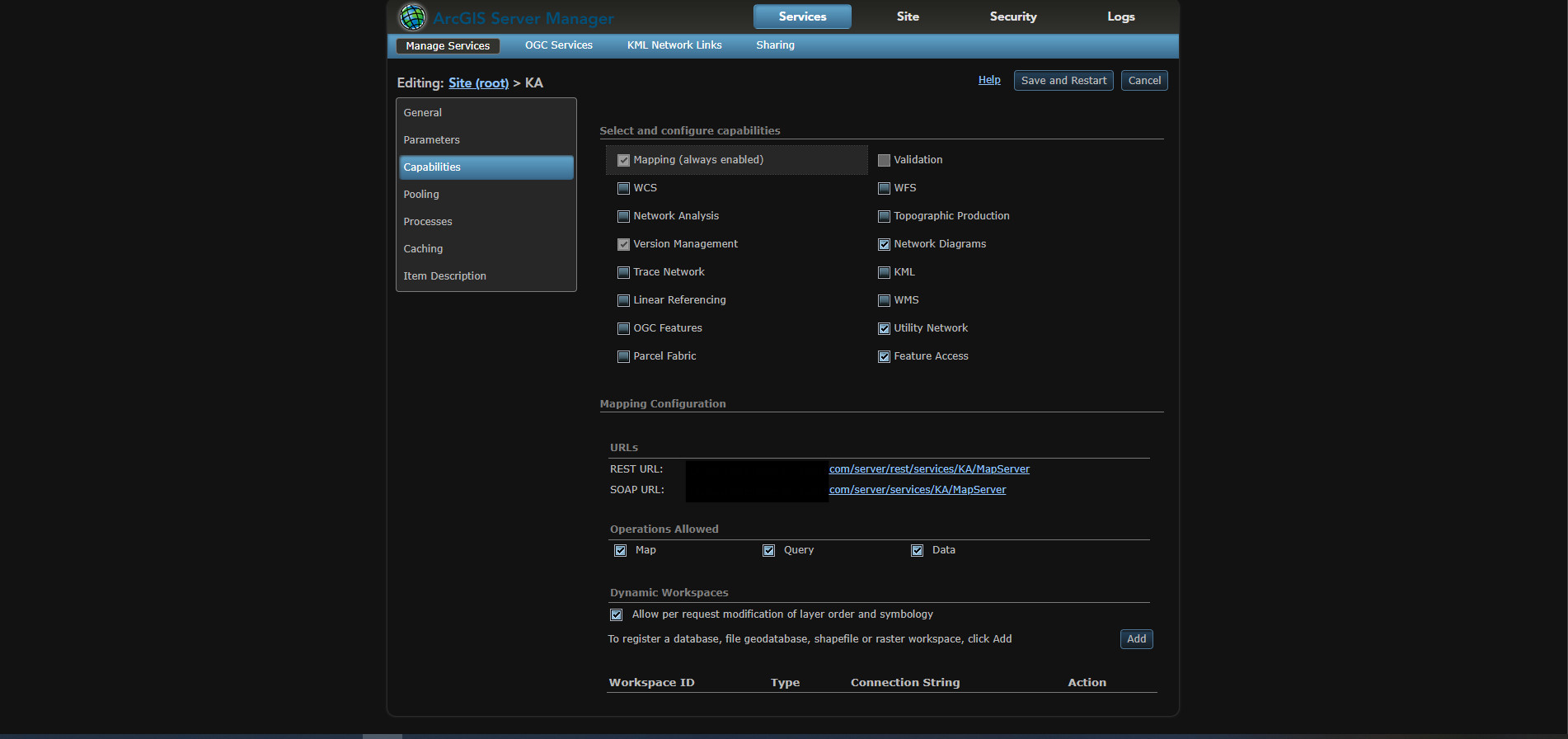Enable OGC Features capability
1568x739 pixels.
point(623,328)
